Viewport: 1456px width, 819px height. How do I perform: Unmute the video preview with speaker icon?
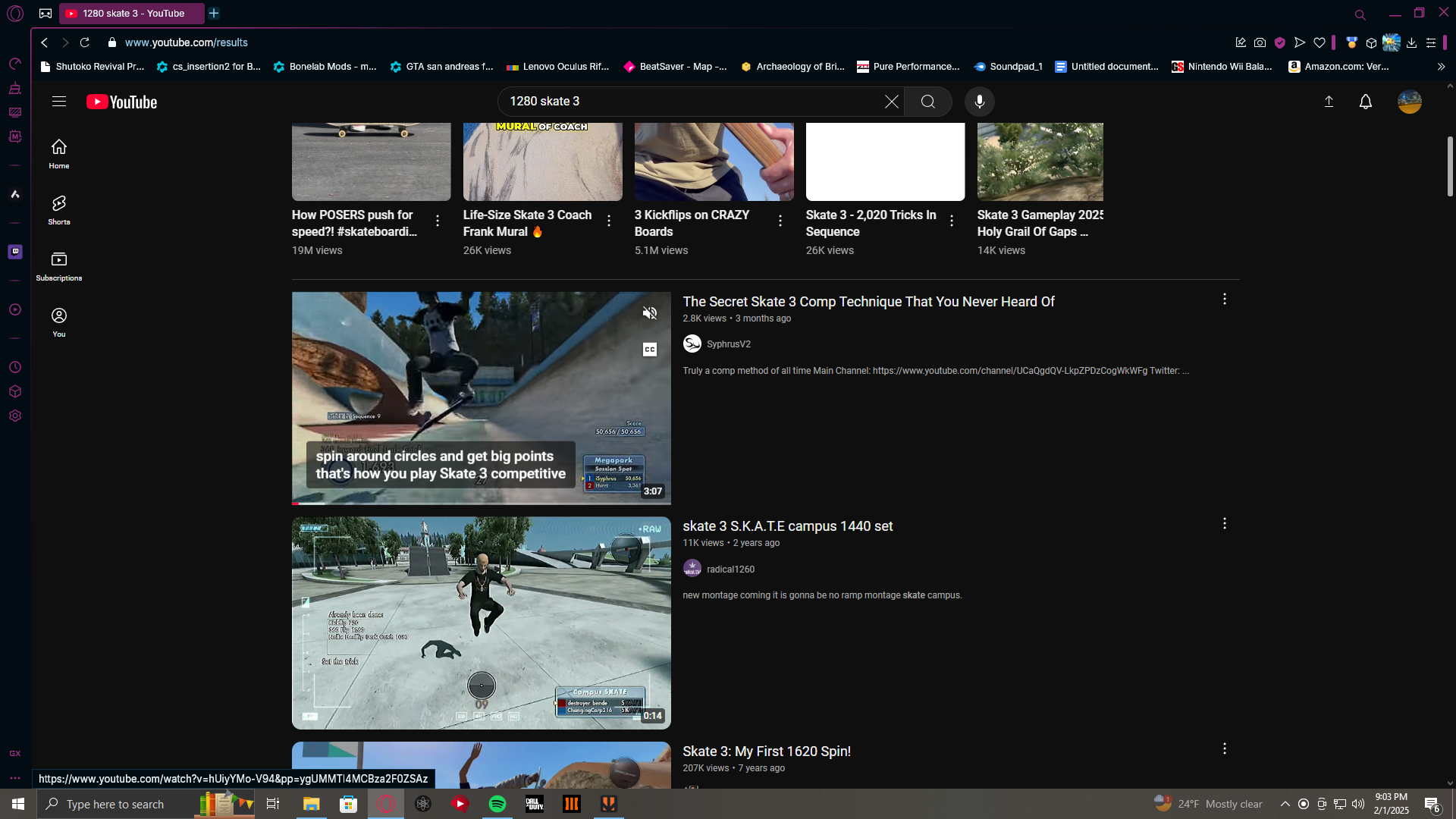tap(650, 313)
